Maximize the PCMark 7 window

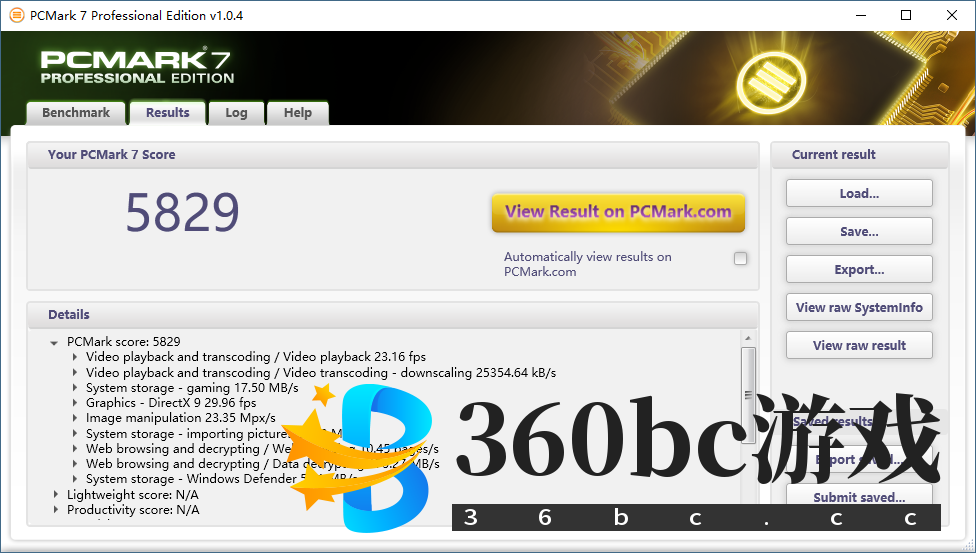[906, 15]
